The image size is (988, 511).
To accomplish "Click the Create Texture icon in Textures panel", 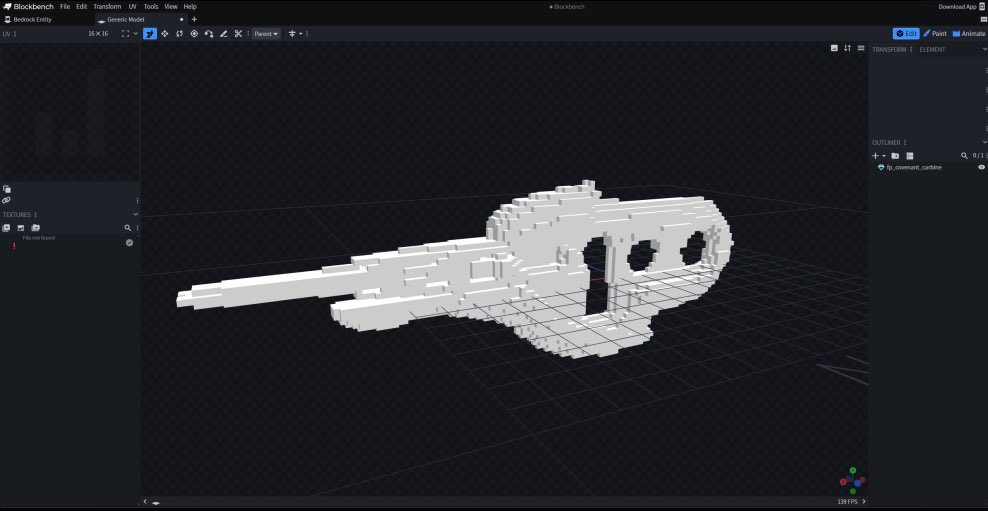I will pyautogui.click(x=21, y=228).
